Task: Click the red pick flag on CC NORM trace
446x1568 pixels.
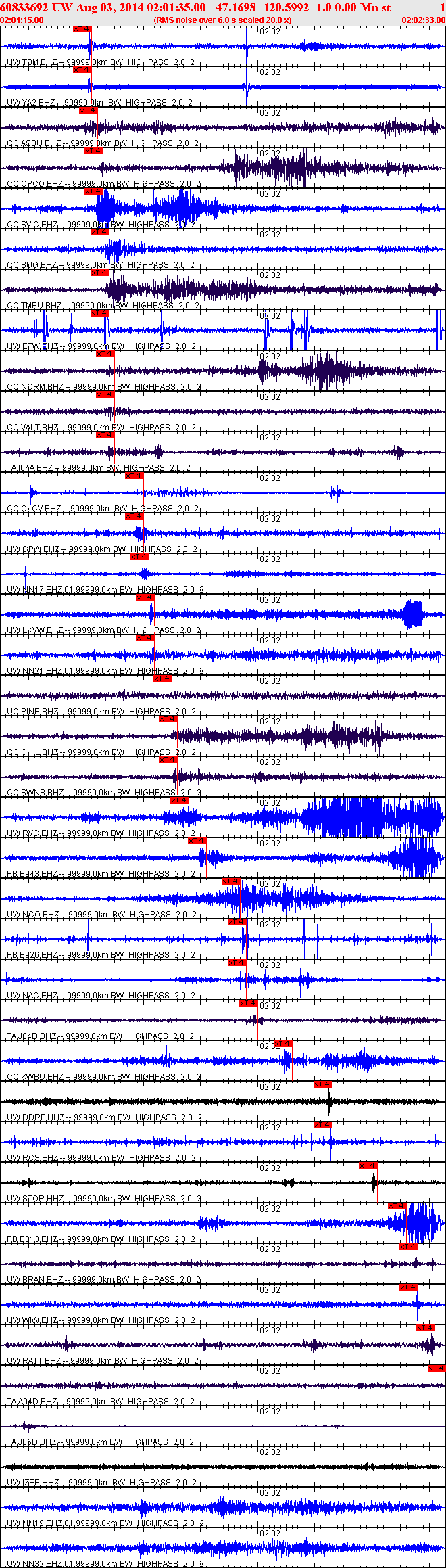Action: (105, 354)
